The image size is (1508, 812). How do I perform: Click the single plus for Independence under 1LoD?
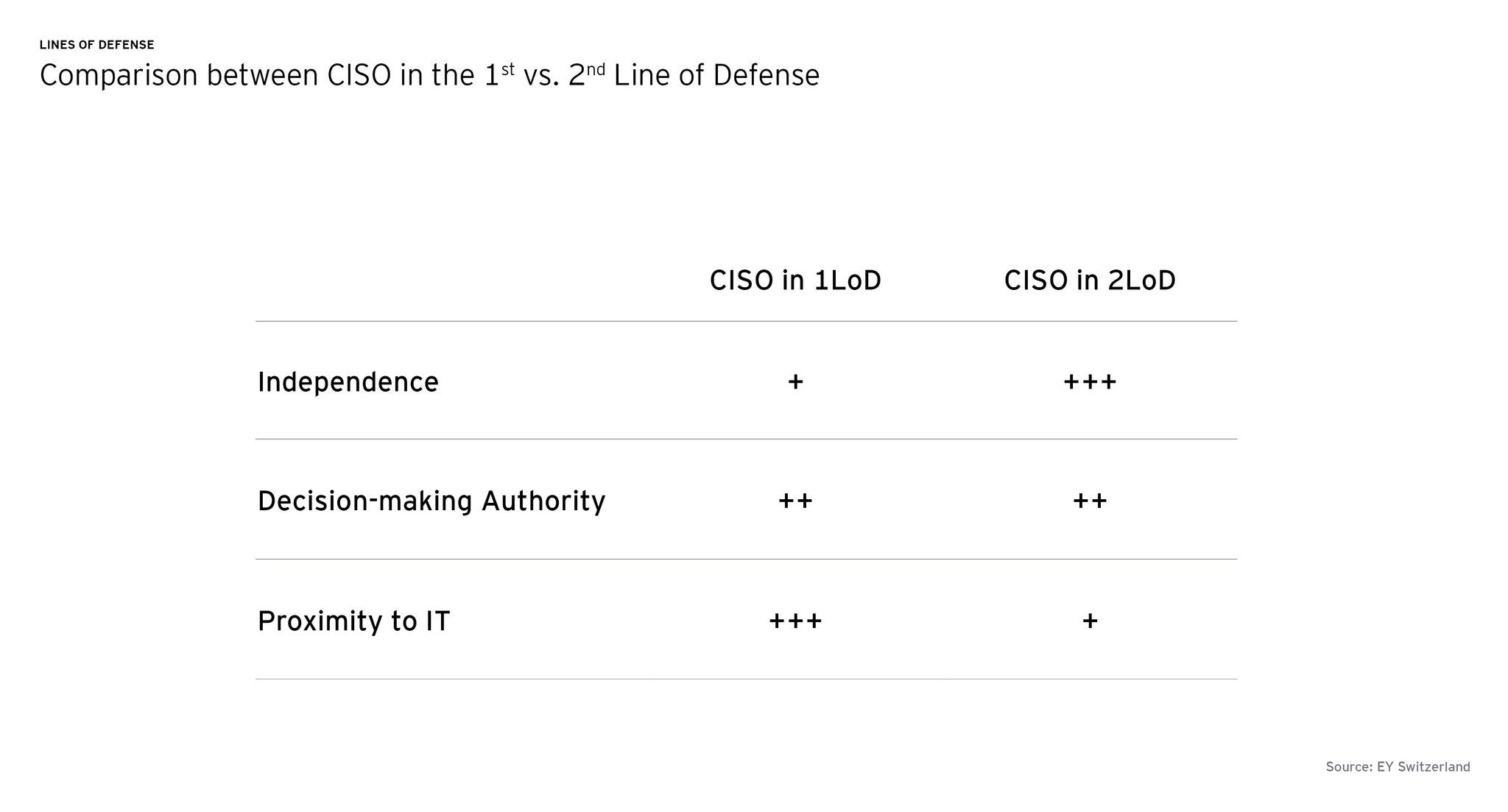[x=795, y=382]
